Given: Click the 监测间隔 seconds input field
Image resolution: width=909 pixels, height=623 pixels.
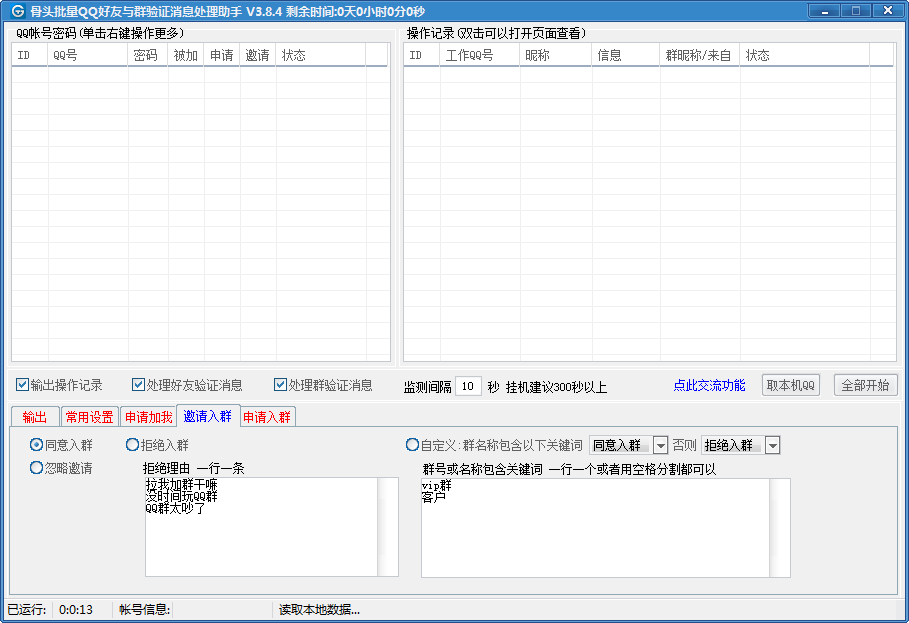Looking at the screenshot, I should point(469,386).
